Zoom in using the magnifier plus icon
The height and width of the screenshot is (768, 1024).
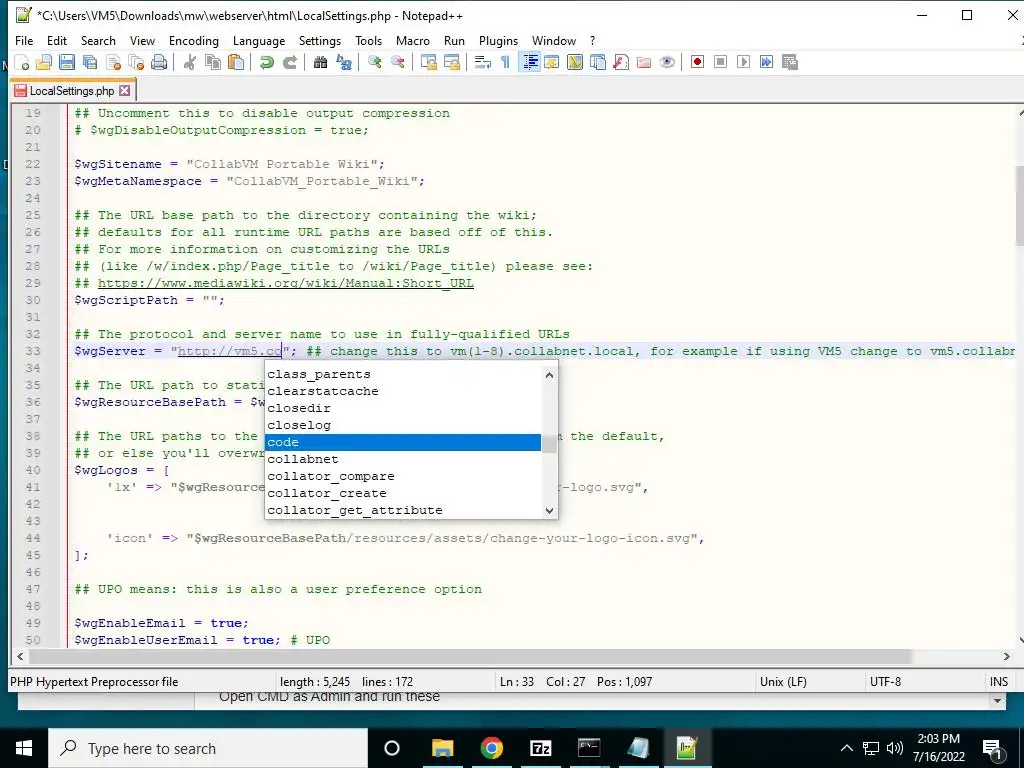coord(374,62)
